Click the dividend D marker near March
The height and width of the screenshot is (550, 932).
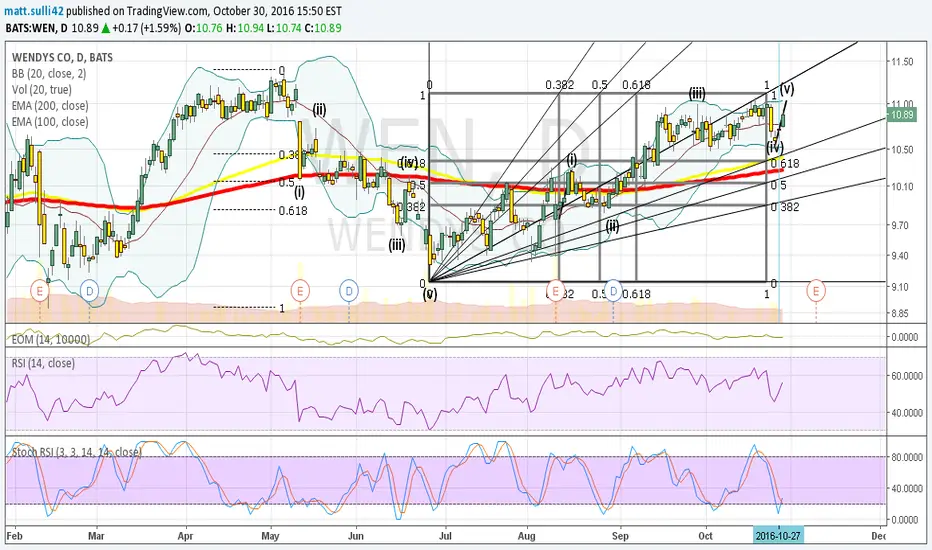[x=89, y=291]
